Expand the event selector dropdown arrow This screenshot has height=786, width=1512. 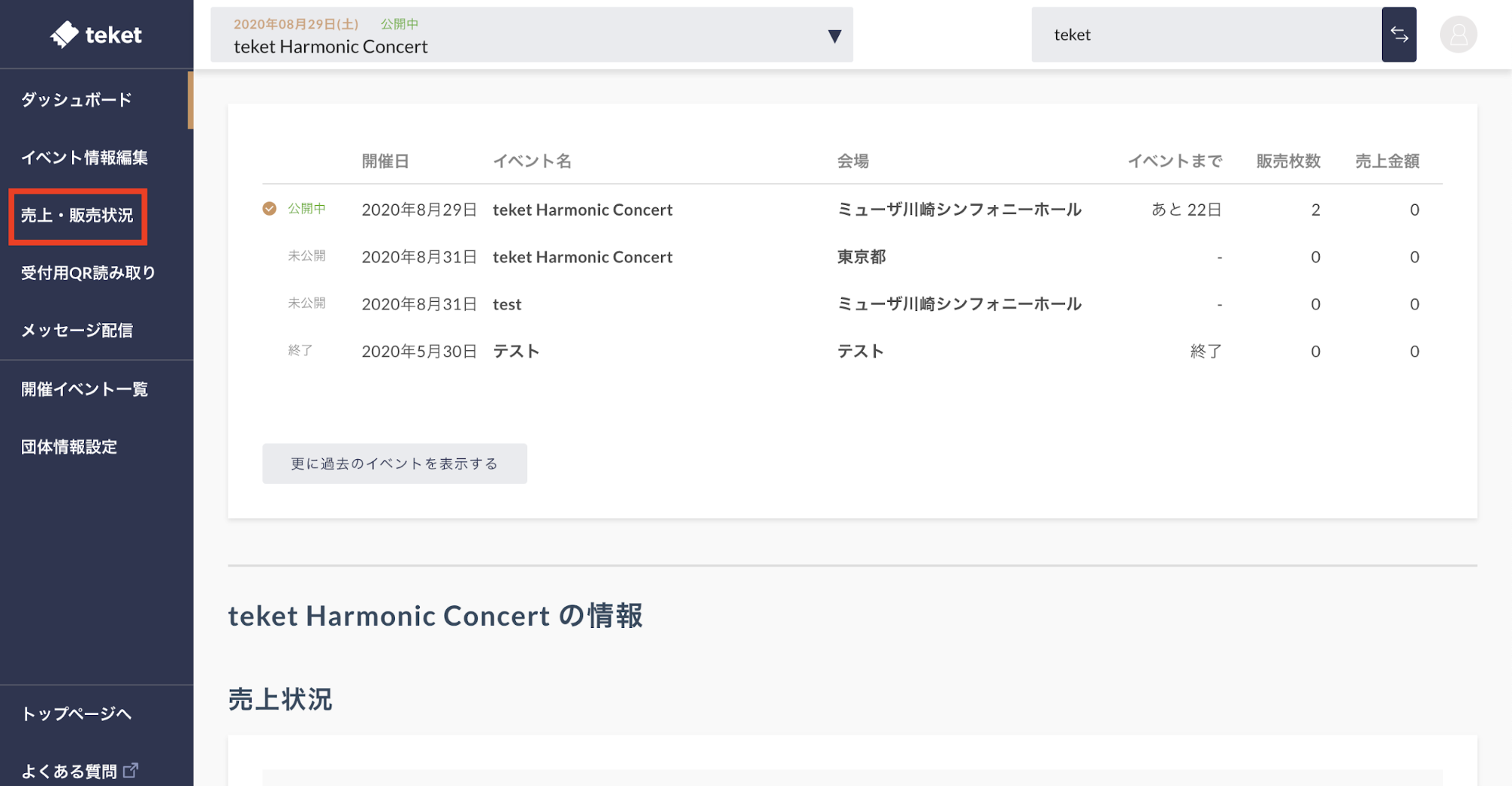click(834, 36)
